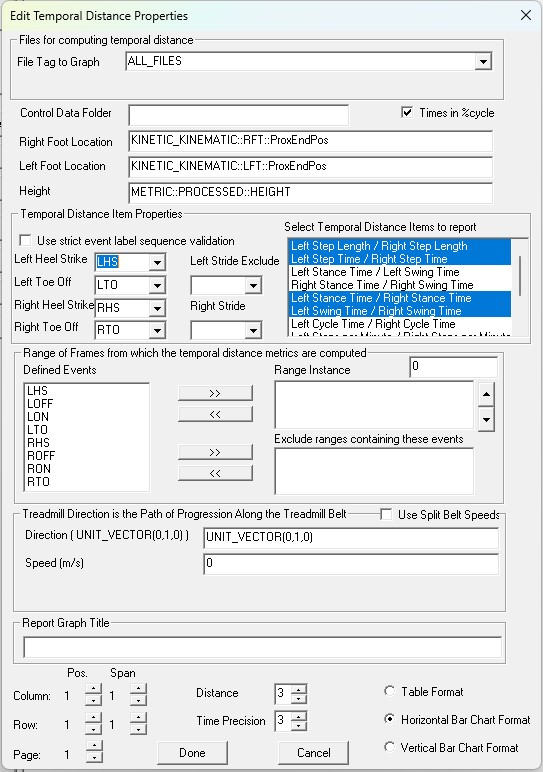The image size is (543, 772).
Task: Open the Right Stride dropdown
Action: point(253,330)
